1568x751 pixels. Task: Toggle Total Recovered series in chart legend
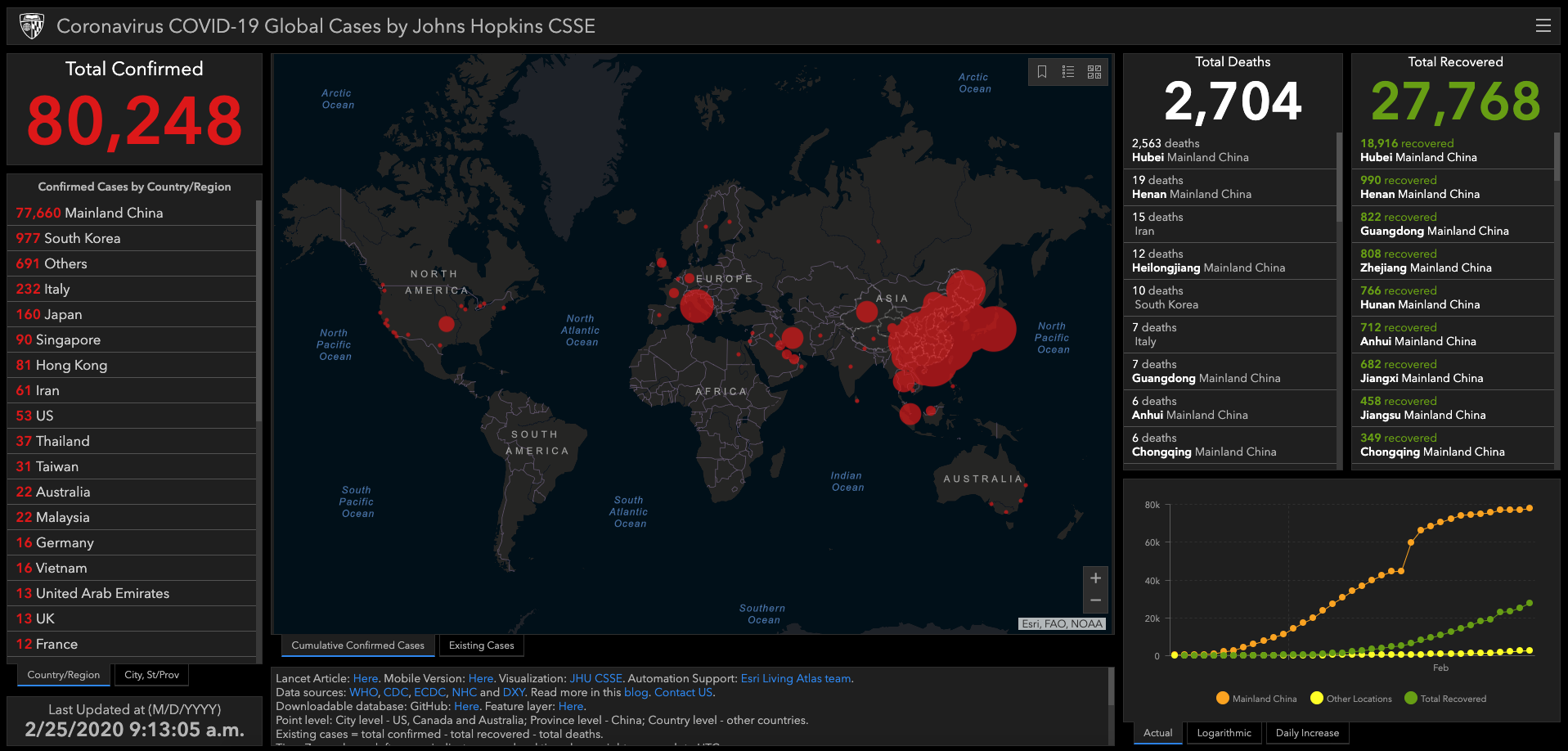pyautogui.click(x=1444, y=699)
